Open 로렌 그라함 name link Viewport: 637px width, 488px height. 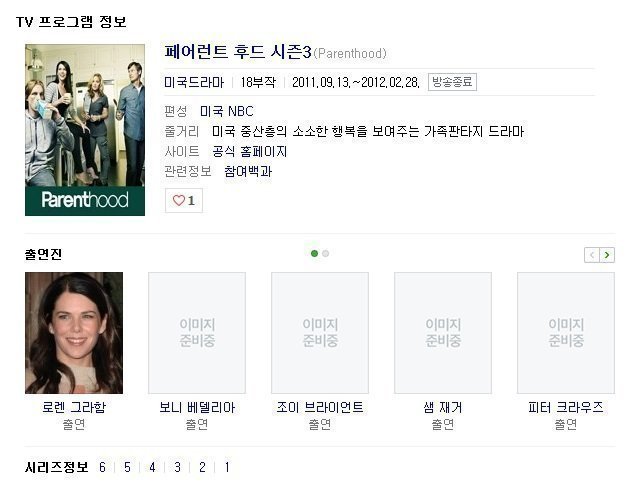tap(74, 407)
